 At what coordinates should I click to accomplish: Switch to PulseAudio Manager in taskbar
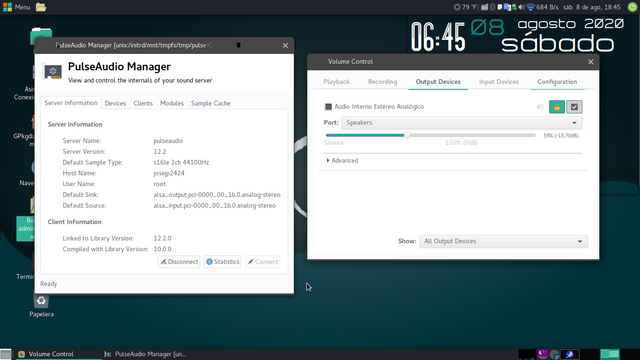pos(145,354)
